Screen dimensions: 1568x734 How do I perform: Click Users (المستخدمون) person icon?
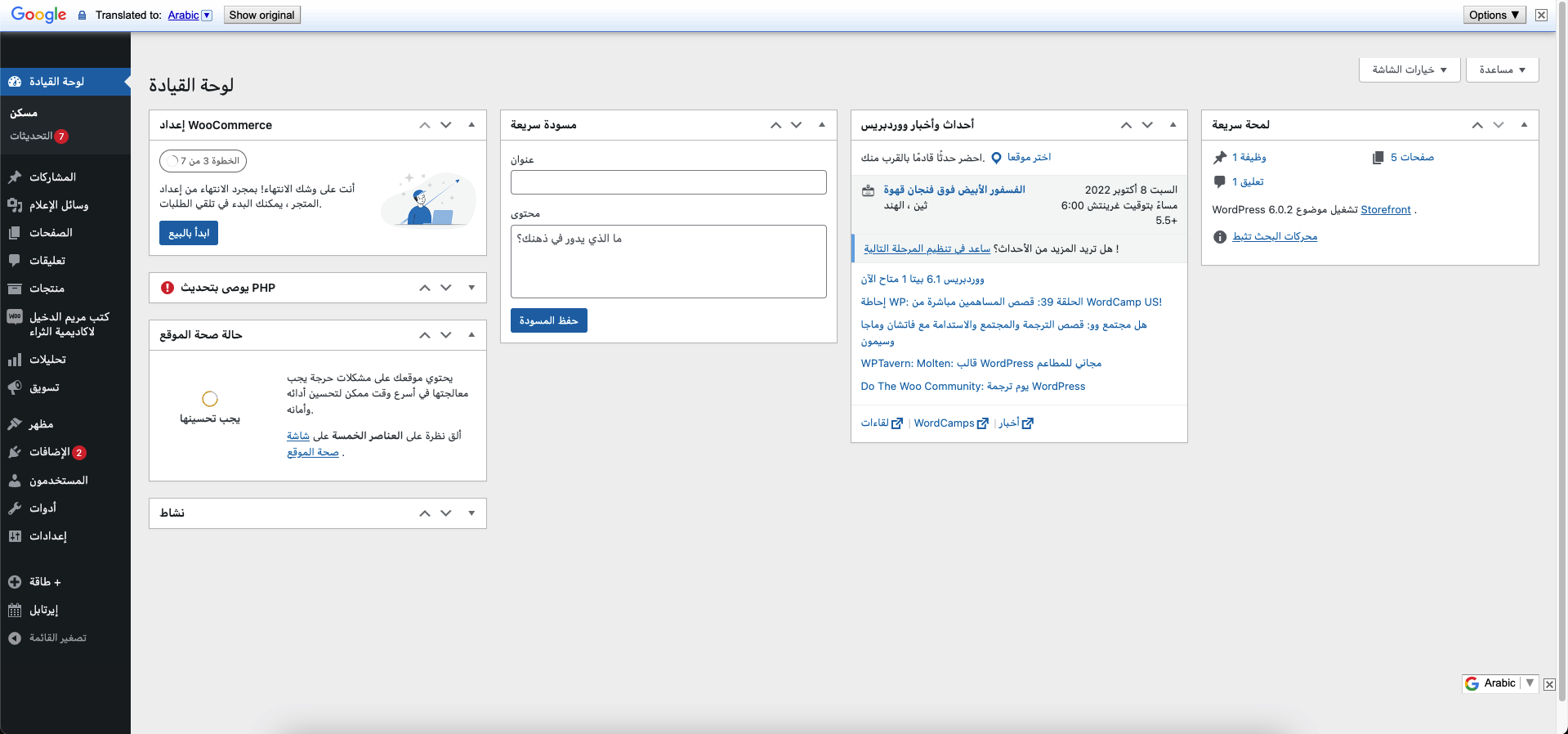click(x=15, y=481)
